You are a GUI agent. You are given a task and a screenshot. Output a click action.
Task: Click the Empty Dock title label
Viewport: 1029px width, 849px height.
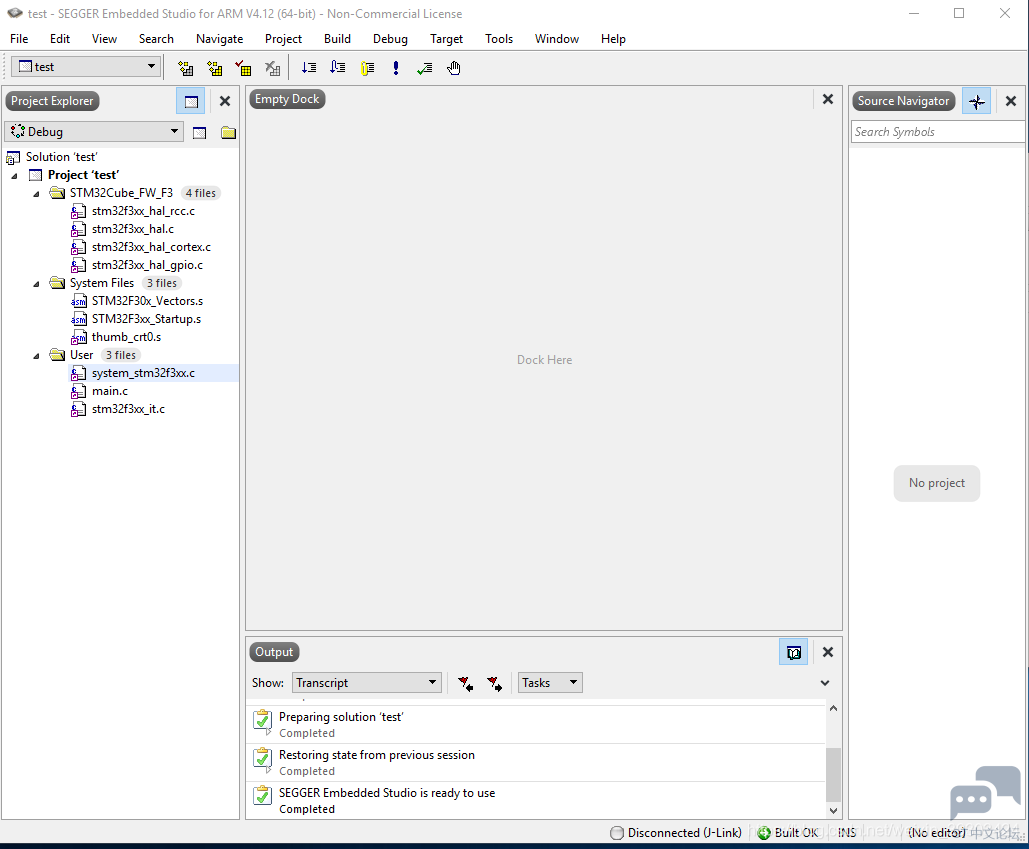coord(287,99)
